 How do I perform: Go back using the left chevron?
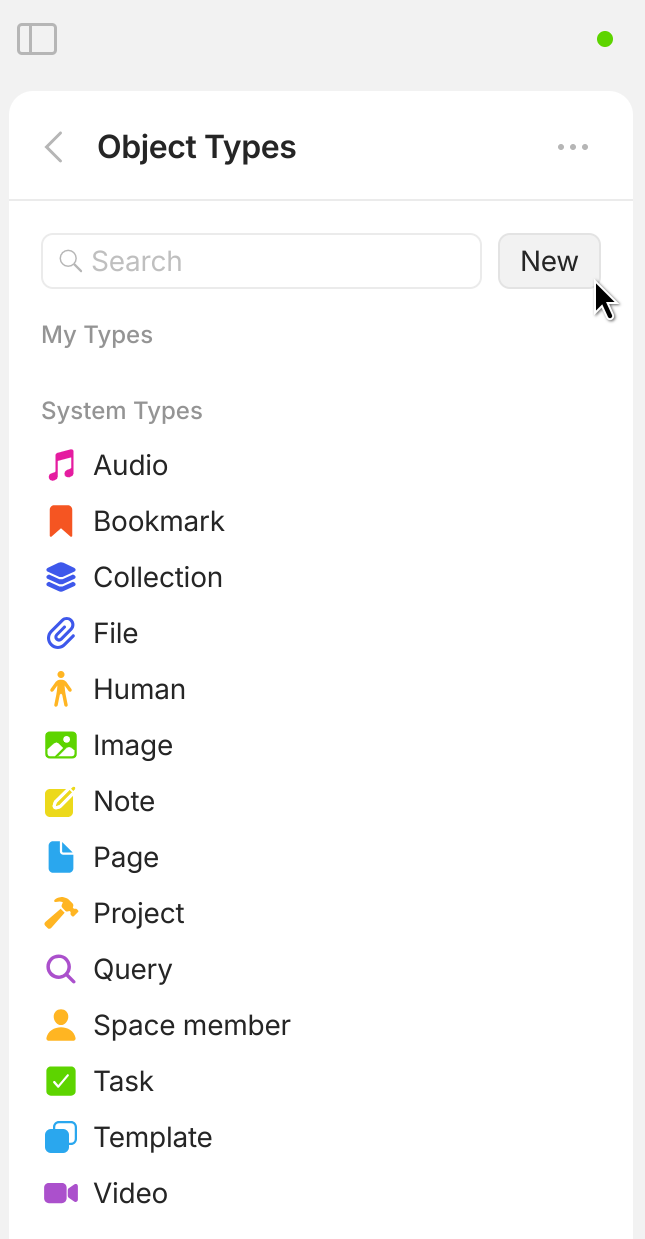[54, 147]
